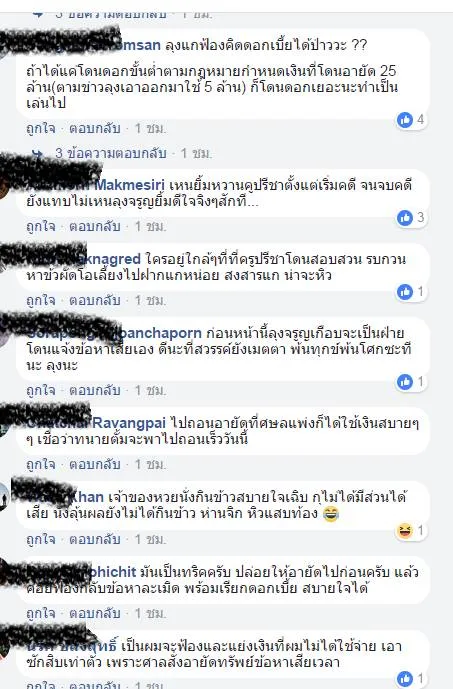Like the comment about ดอกเบี้ย 25 ล้าน

40,128
